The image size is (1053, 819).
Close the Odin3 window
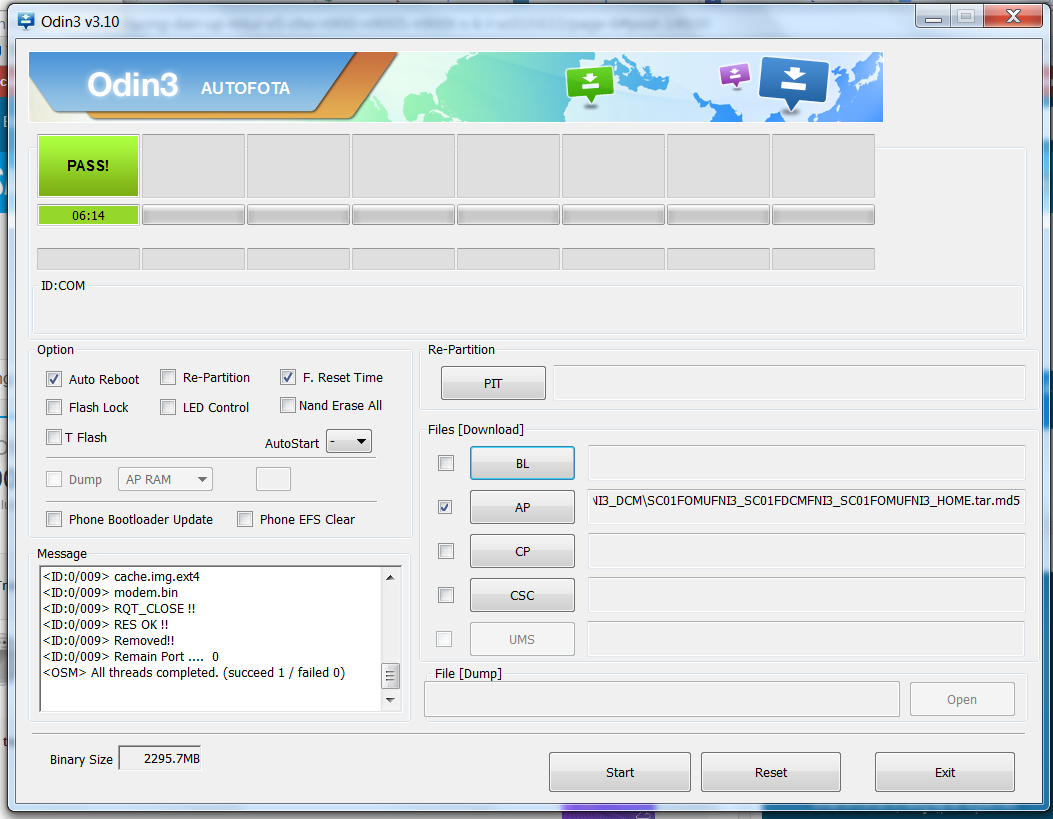point(1013,16)
